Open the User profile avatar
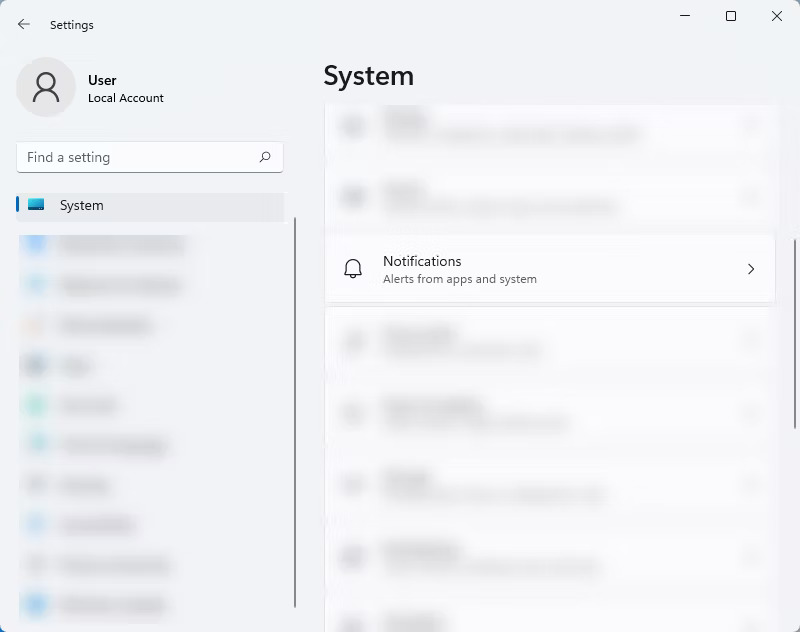The image size is (800, 632). pyautogui.click(x=45, y=88)
